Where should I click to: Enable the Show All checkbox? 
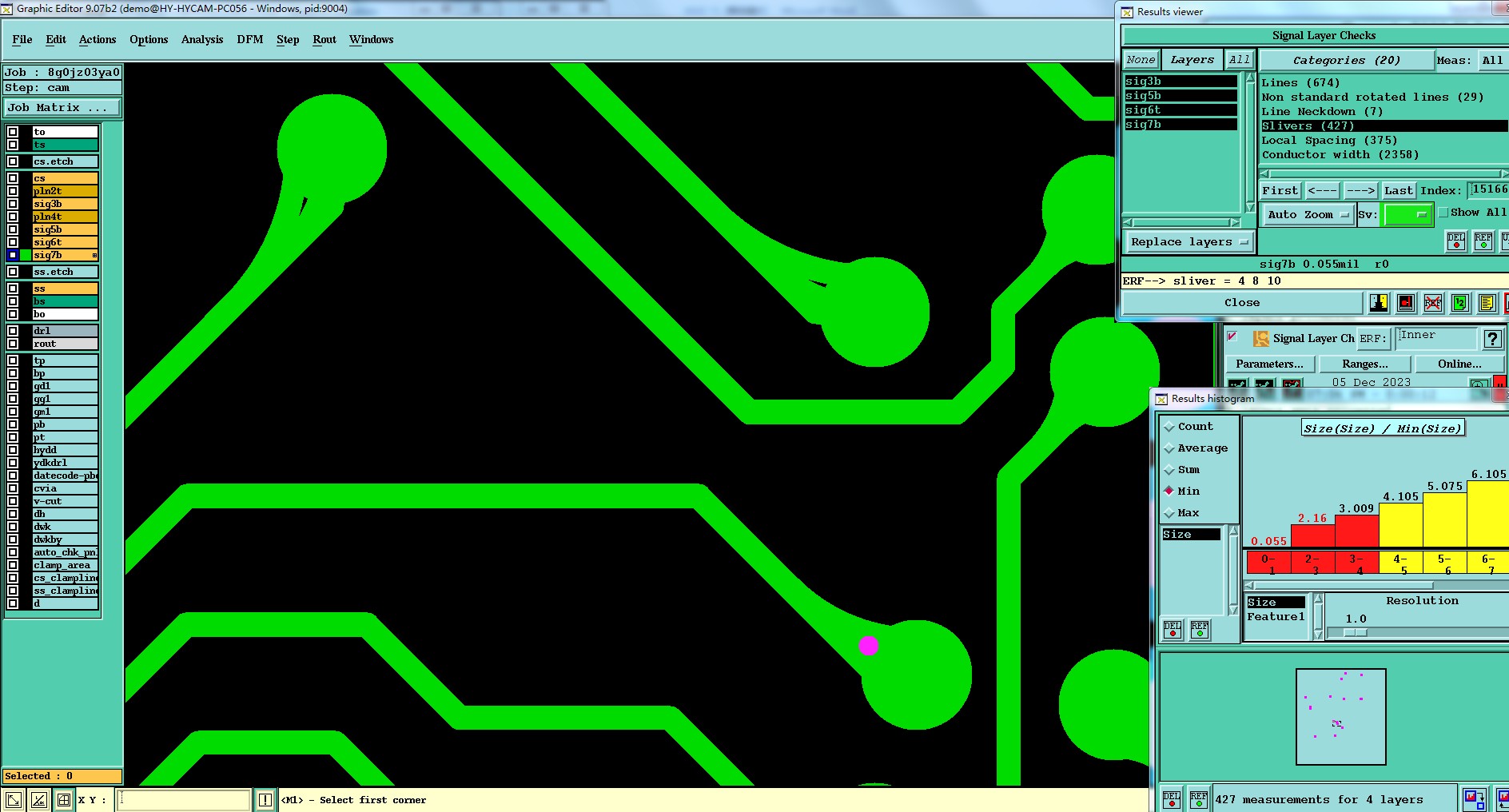[x=1443, y=213]
